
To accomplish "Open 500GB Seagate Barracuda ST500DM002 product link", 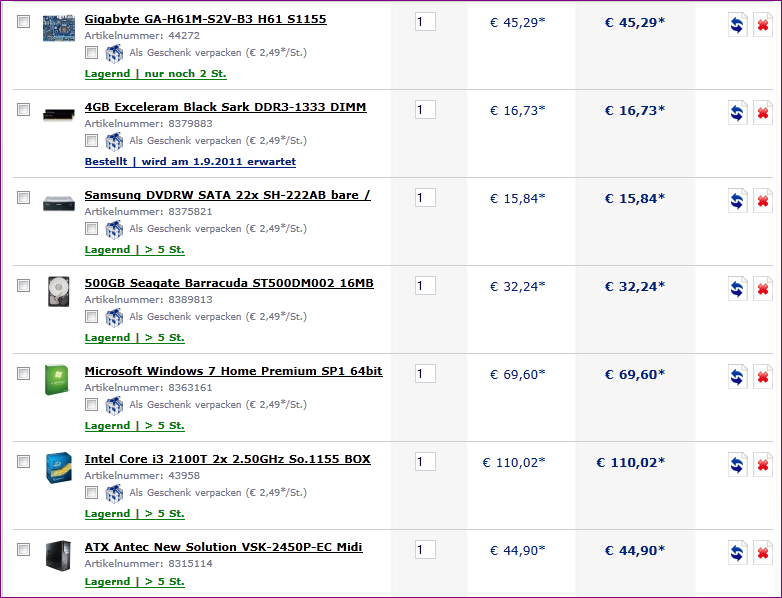I will coord(229,283).
